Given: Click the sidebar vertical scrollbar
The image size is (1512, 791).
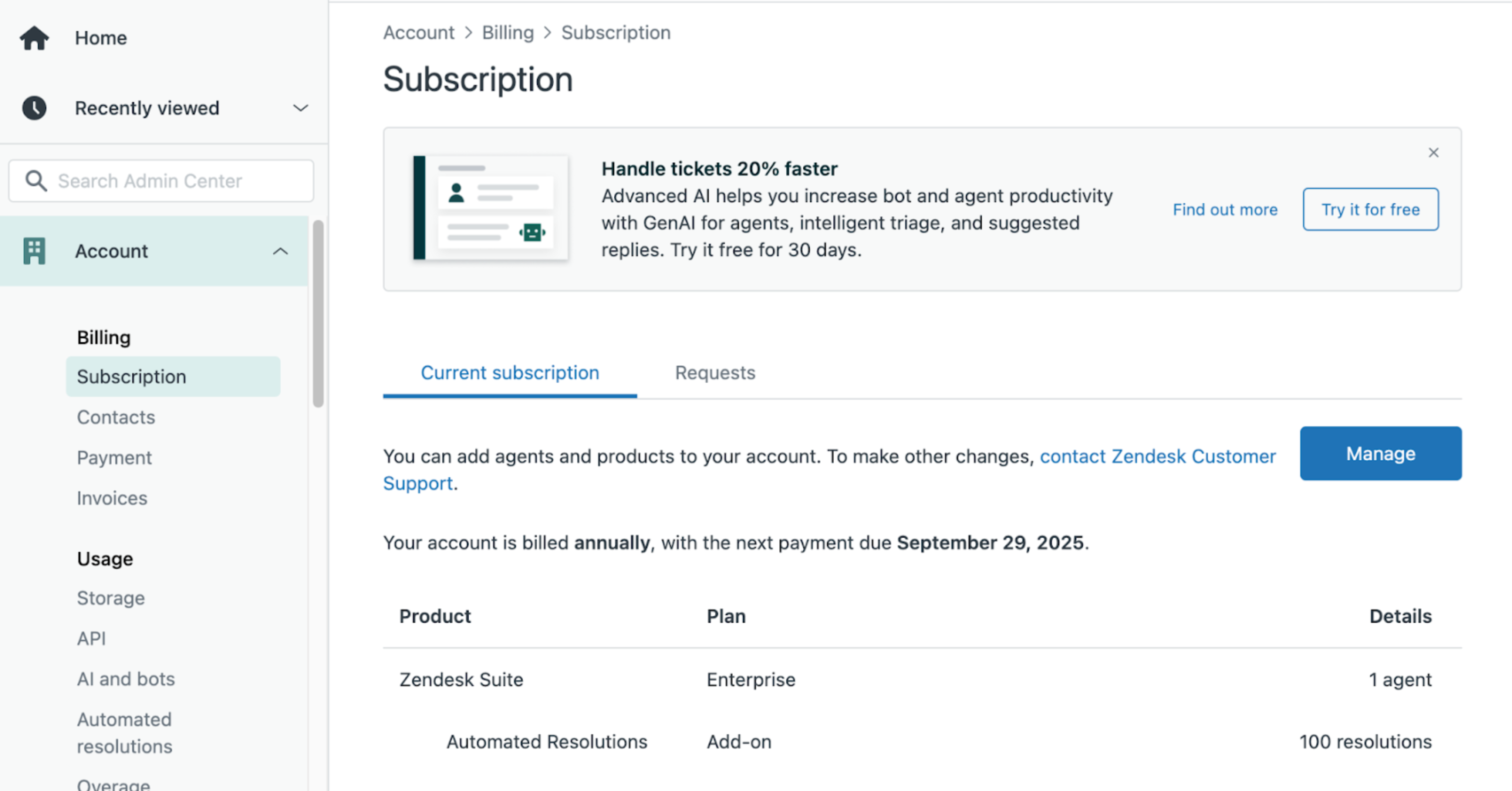Looking at the screenshot, I should [x=318, y=314].
